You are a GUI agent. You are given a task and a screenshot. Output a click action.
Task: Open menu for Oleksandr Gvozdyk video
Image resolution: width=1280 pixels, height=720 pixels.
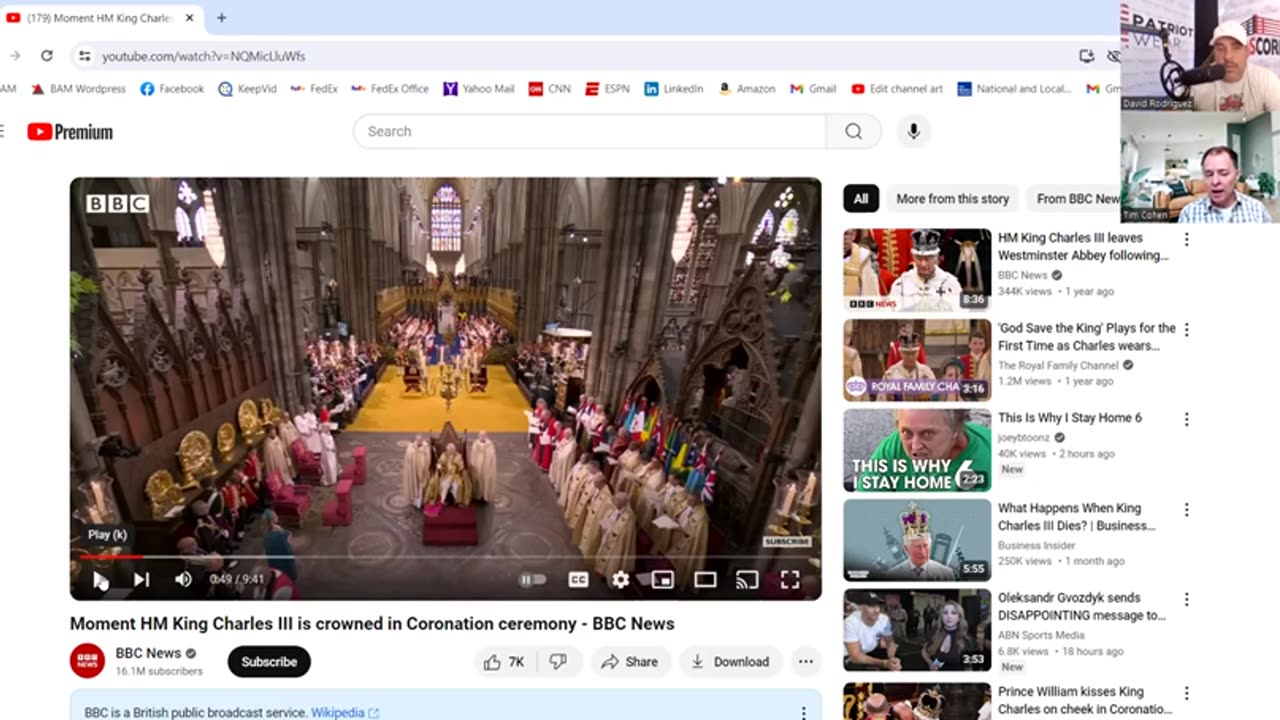tap(1187, 600)
